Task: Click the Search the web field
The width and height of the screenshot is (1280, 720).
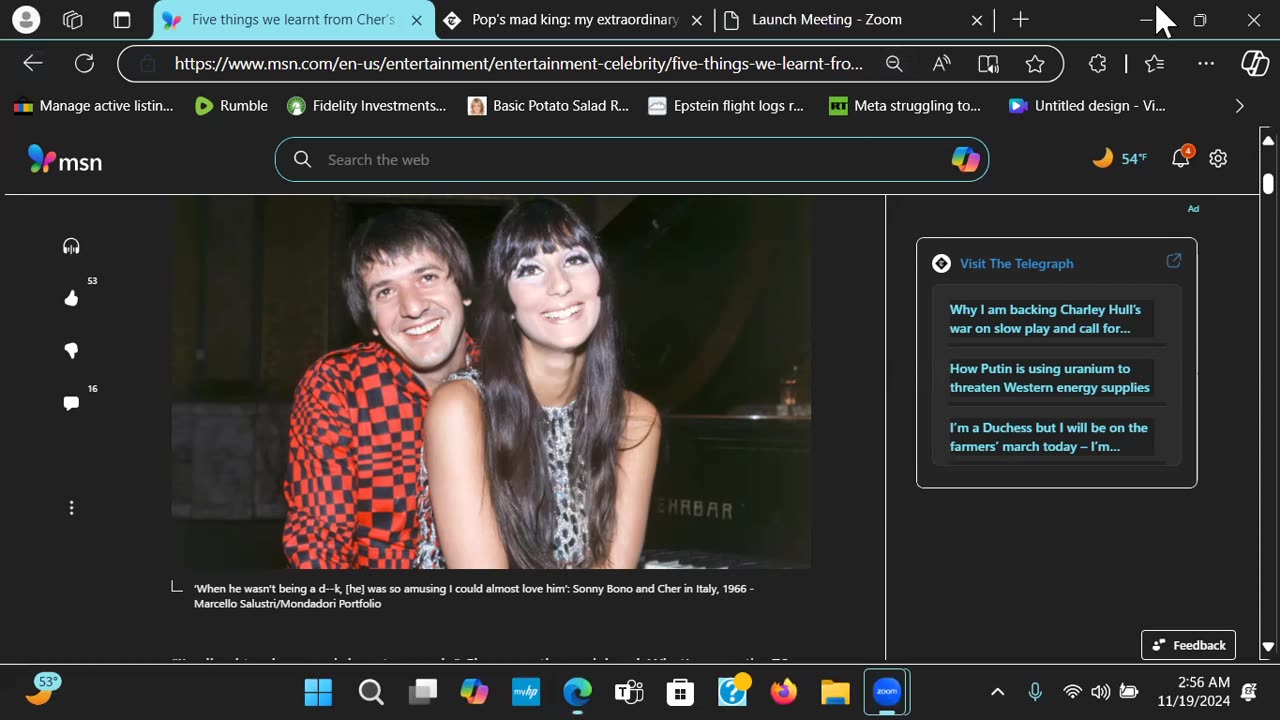Action: [x=631, y=159]
